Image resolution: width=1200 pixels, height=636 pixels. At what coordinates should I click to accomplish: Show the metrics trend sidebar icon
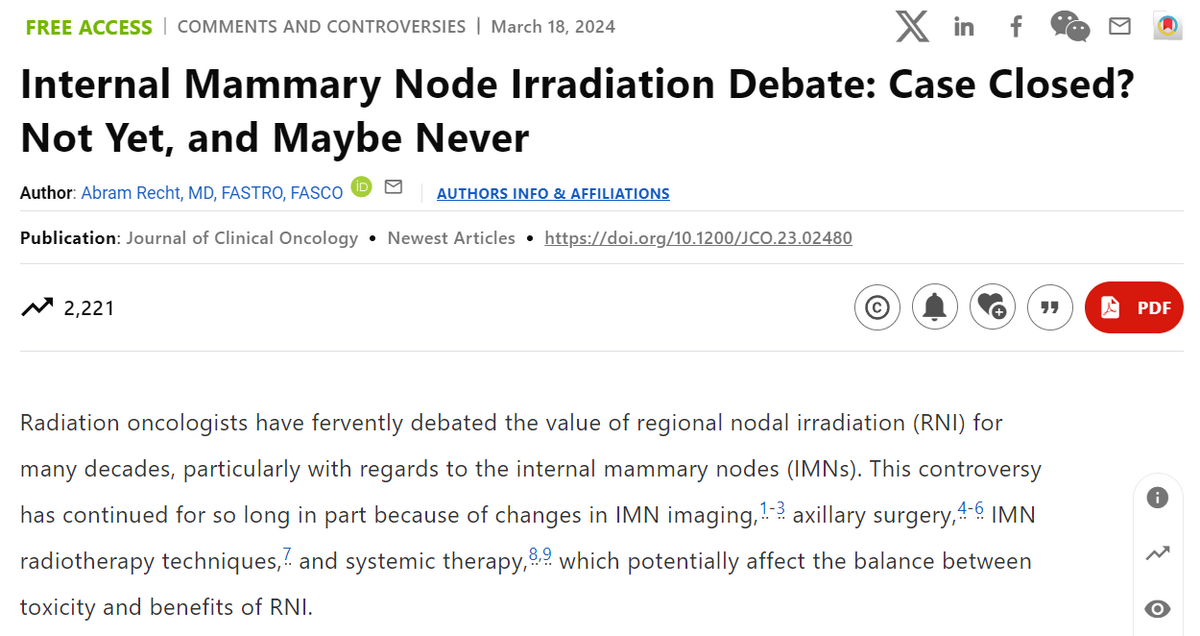click(x=1158, y=553)
